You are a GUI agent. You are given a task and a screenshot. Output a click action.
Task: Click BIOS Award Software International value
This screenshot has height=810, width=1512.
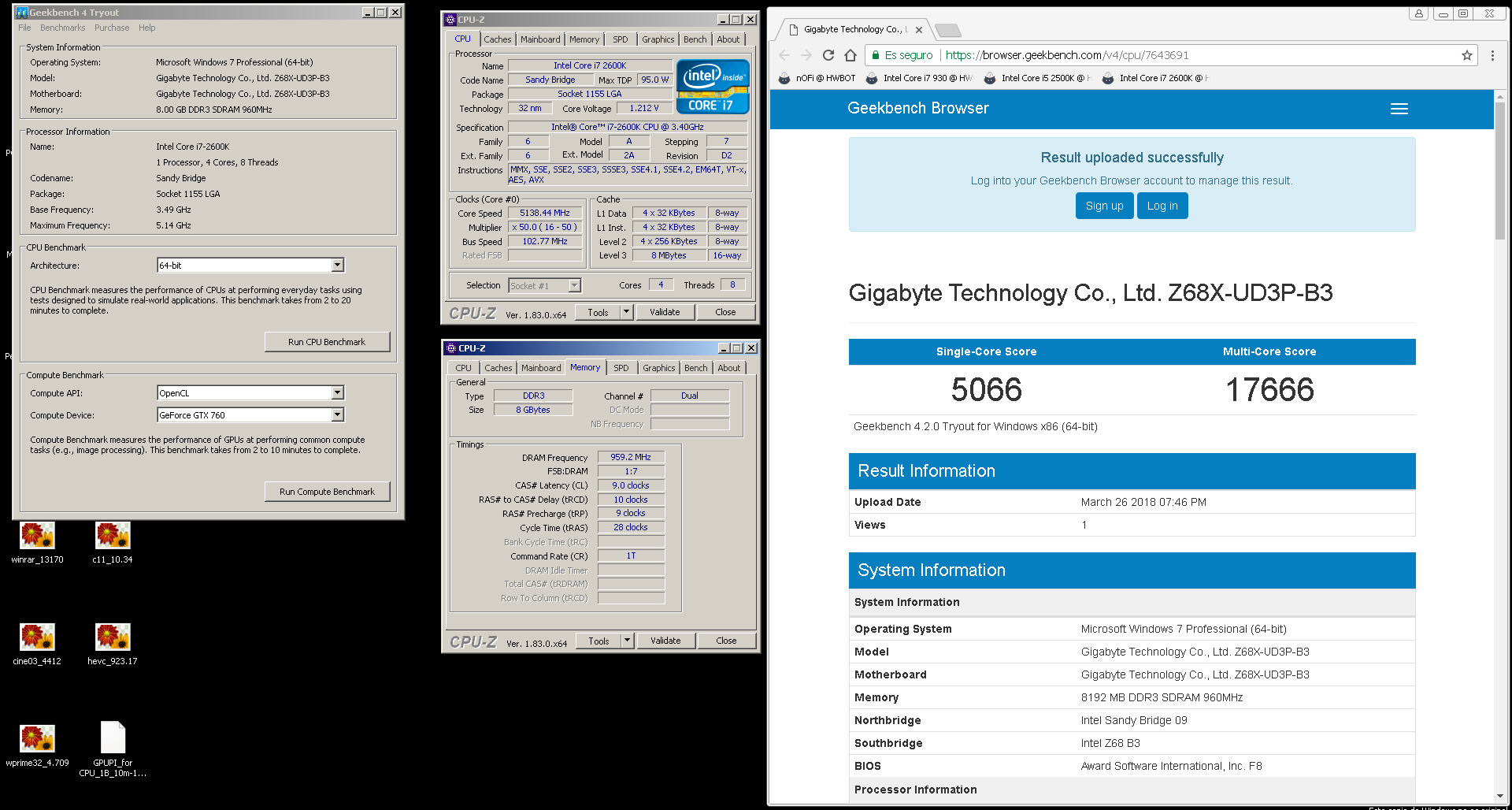tap(1171, 766)
